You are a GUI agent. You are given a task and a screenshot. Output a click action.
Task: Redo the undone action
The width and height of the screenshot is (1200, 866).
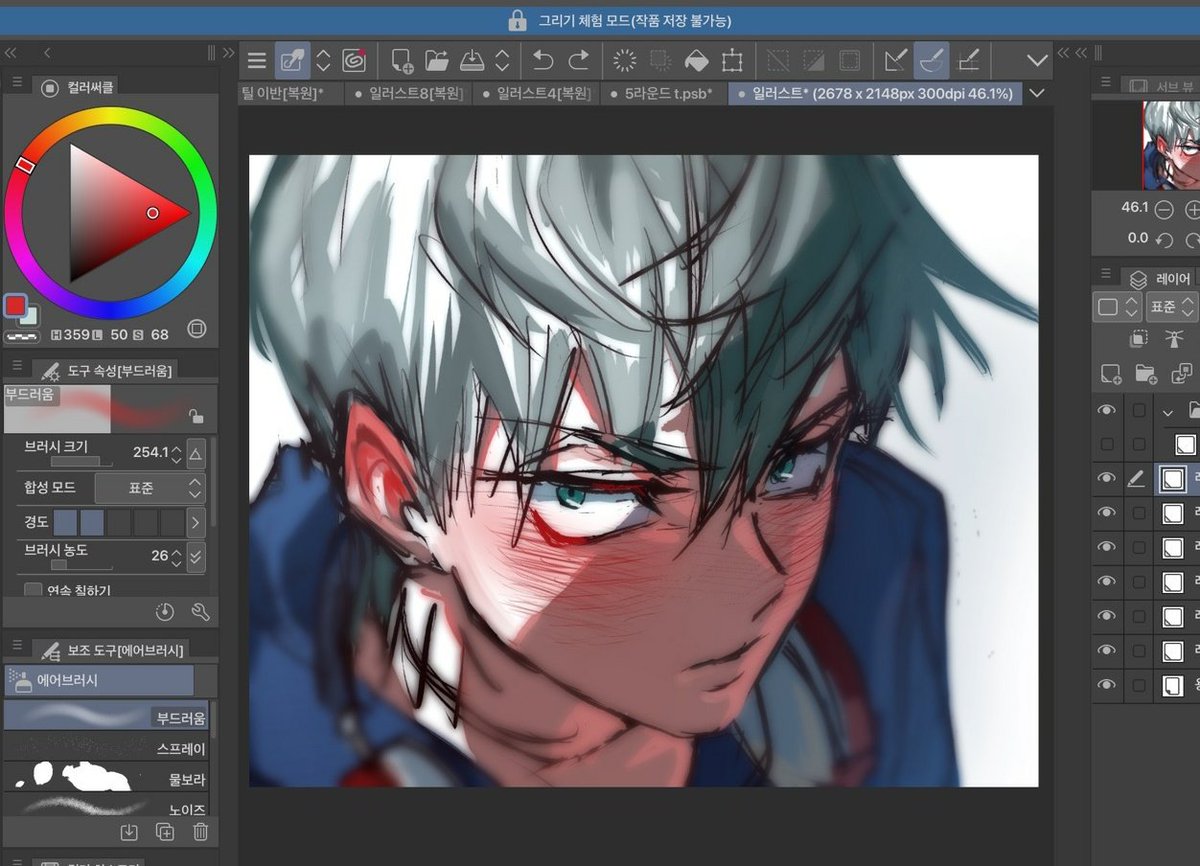pyautogui.click(x=579, y=61)
